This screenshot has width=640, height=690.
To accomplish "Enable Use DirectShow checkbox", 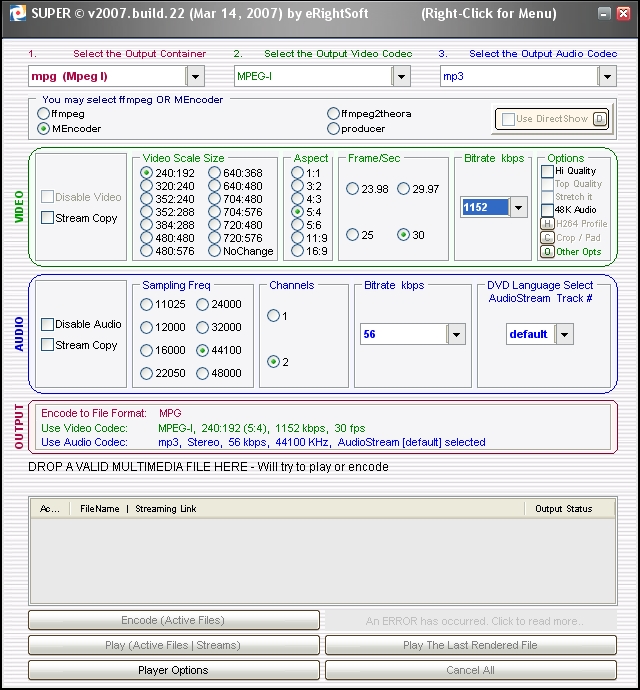I will coord(508,119).
